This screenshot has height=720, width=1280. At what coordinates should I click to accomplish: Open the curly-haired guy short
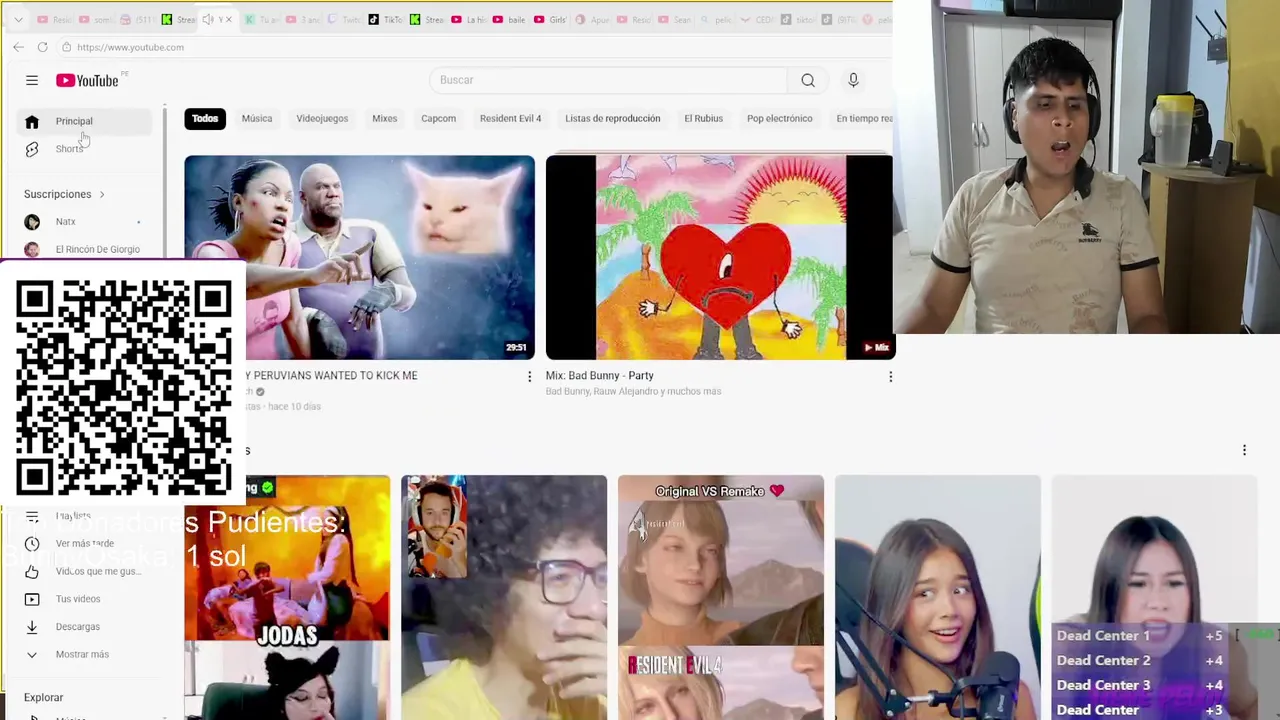coord(504,597)
